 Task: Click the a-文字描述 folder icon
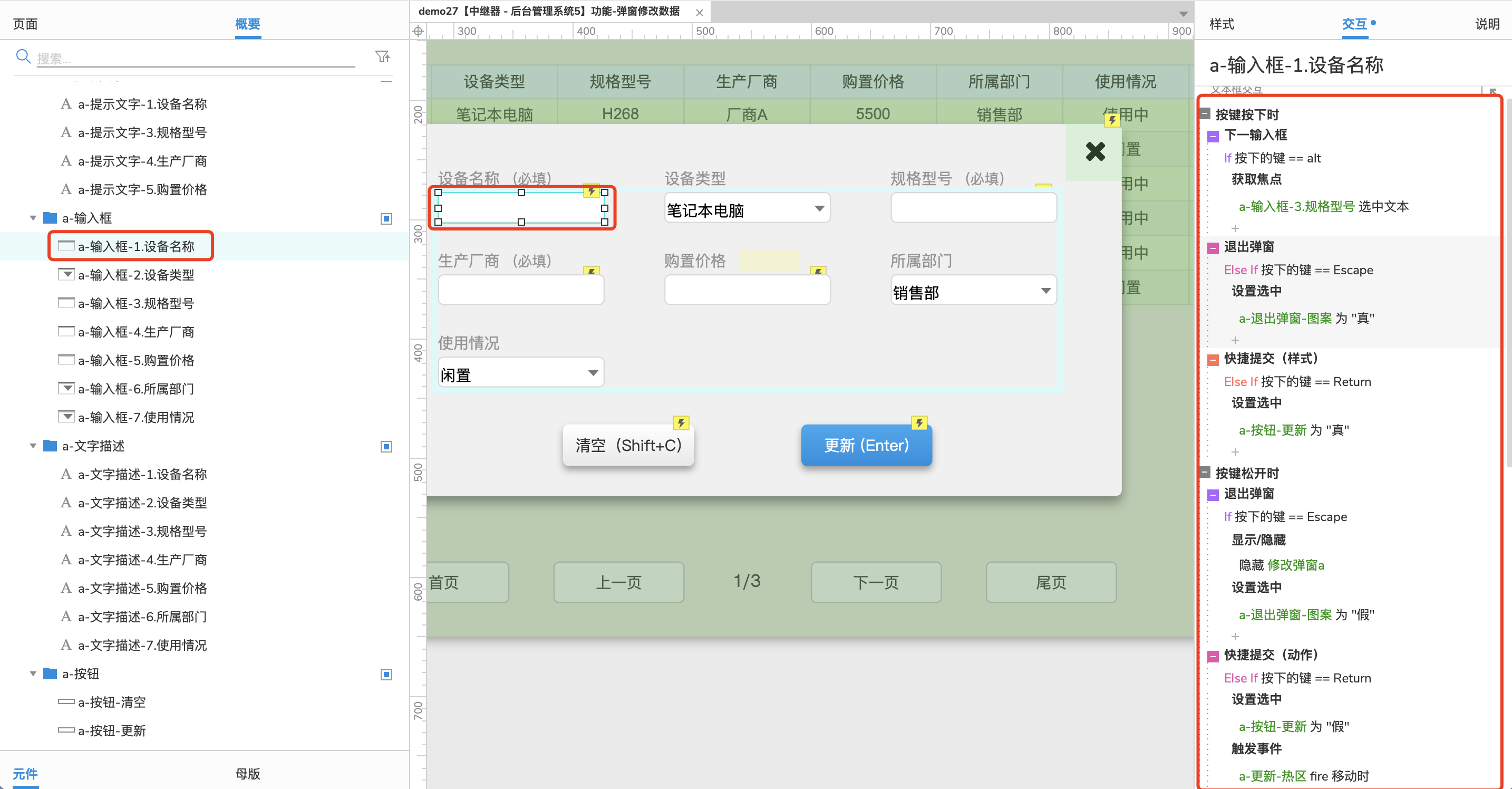pos(50,446)
